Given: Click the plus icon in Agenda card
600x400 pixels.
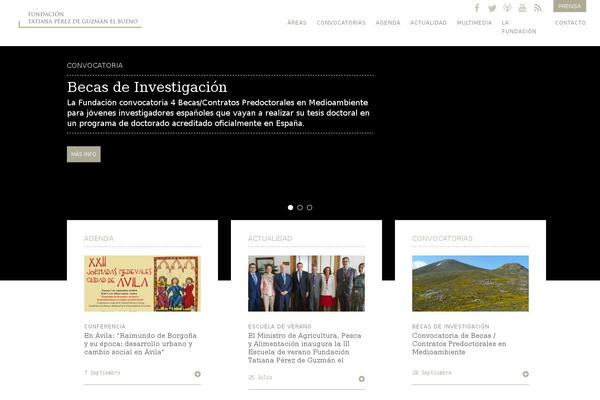Looking at the screenshot, I should (197, 374).
